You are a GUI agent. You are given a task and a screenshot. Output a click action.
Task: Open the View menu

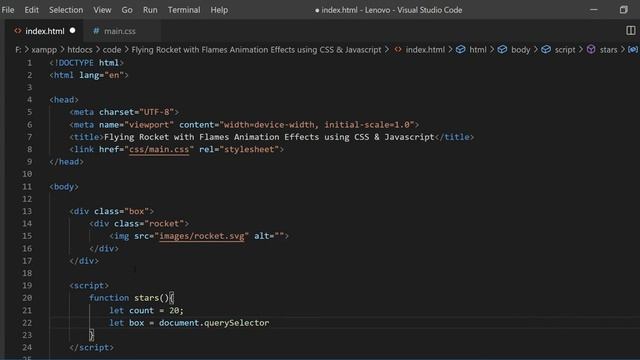point(102,10)
